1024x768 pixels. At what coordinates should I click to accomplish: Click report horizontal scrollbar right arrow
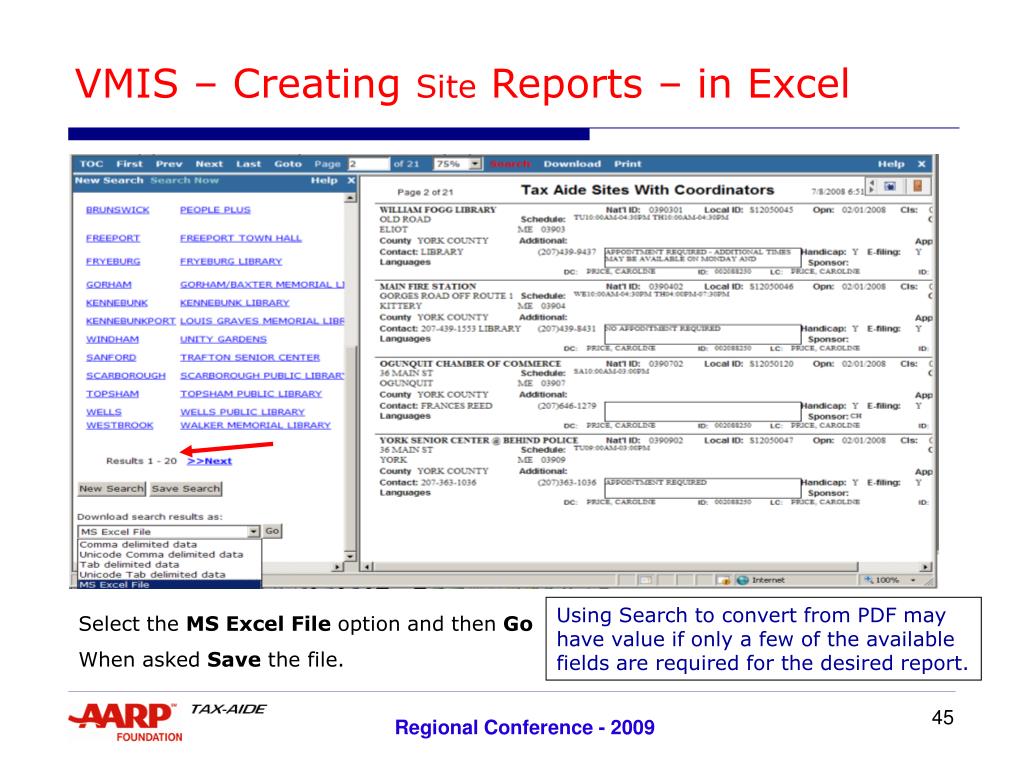click(925, 567)
